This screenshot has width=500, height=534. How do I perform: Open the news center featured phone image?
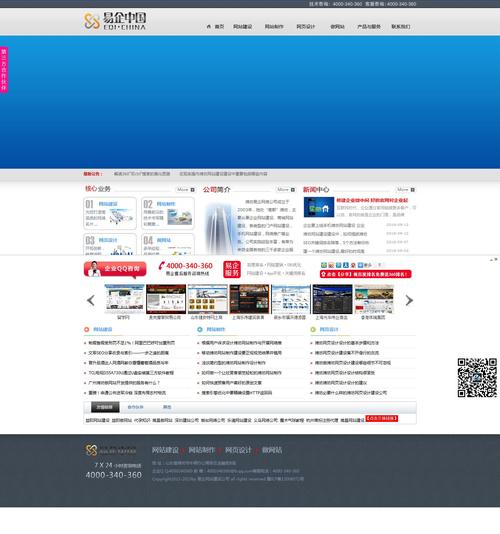(x=319, y=207)
